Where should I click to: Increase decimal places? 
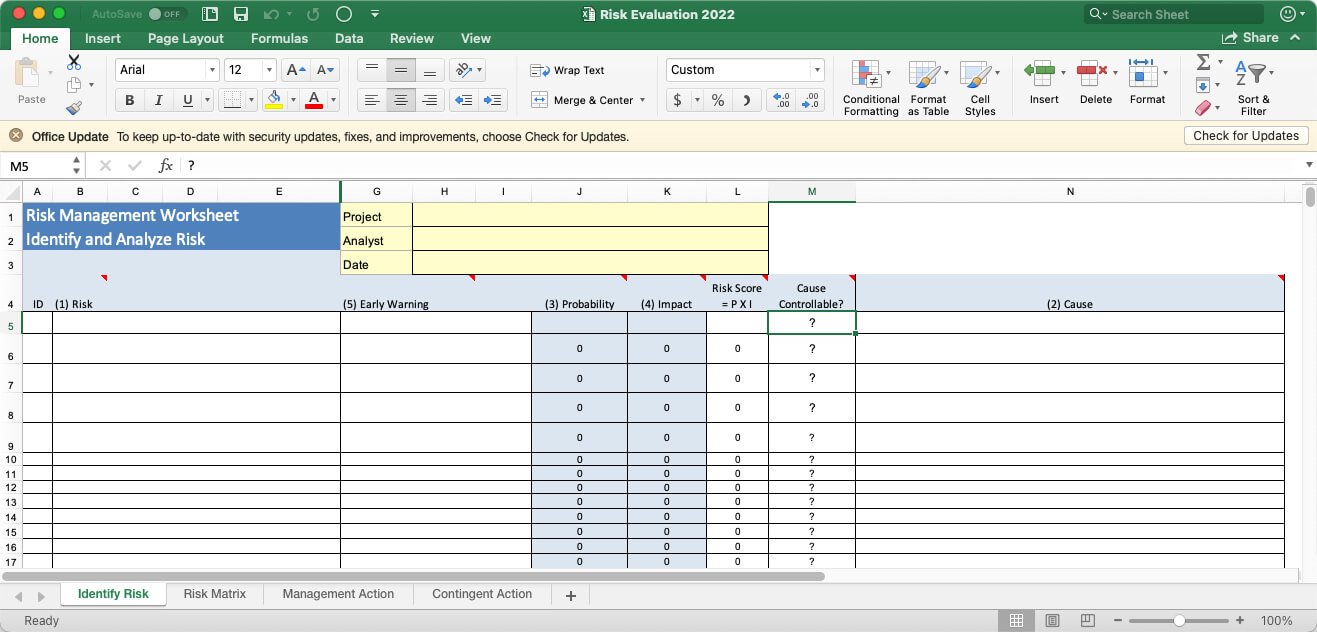(x=781, y=100)
